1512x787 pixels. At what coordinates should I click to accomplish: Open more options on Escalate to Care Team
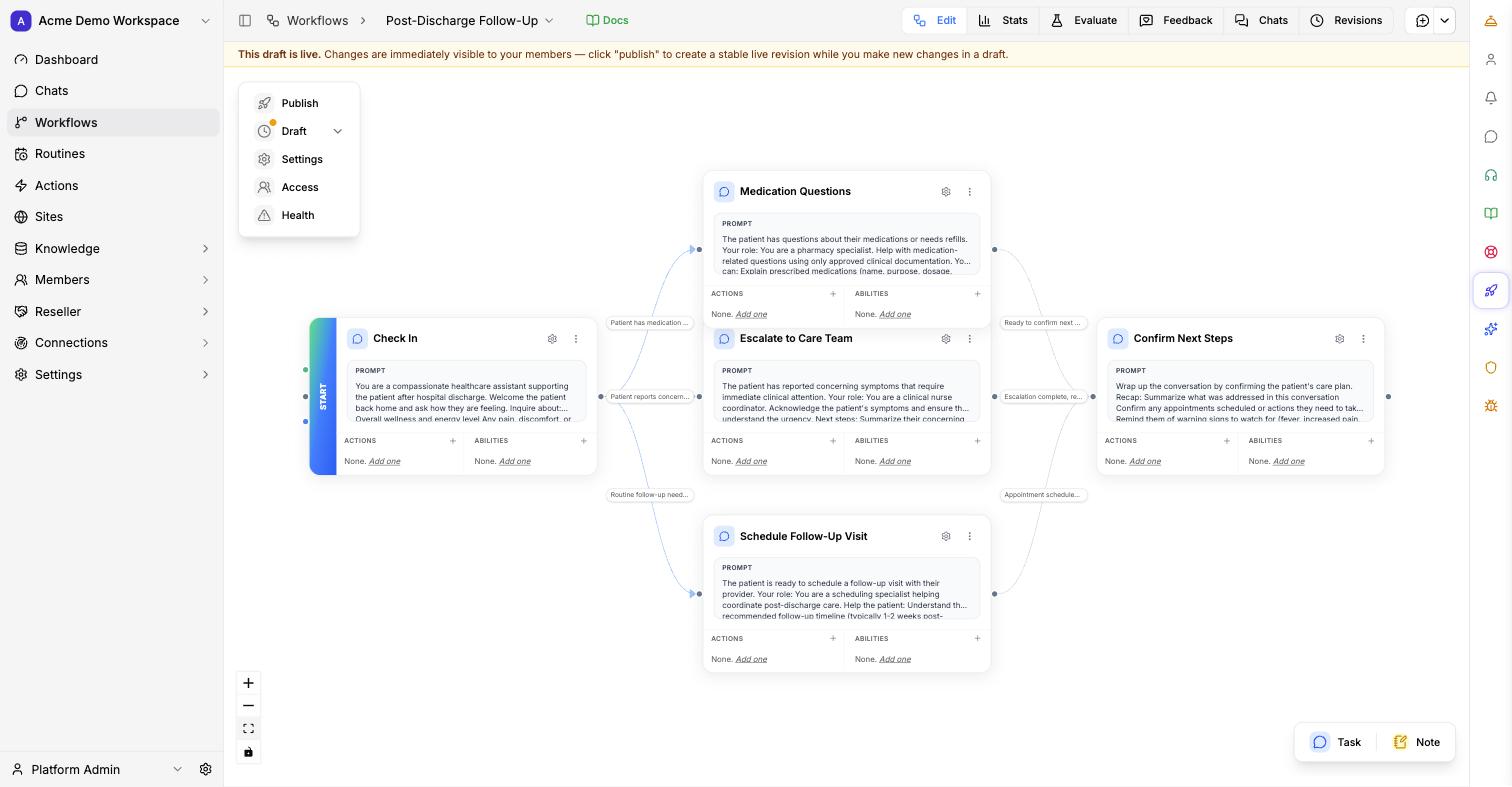(970, 339)
